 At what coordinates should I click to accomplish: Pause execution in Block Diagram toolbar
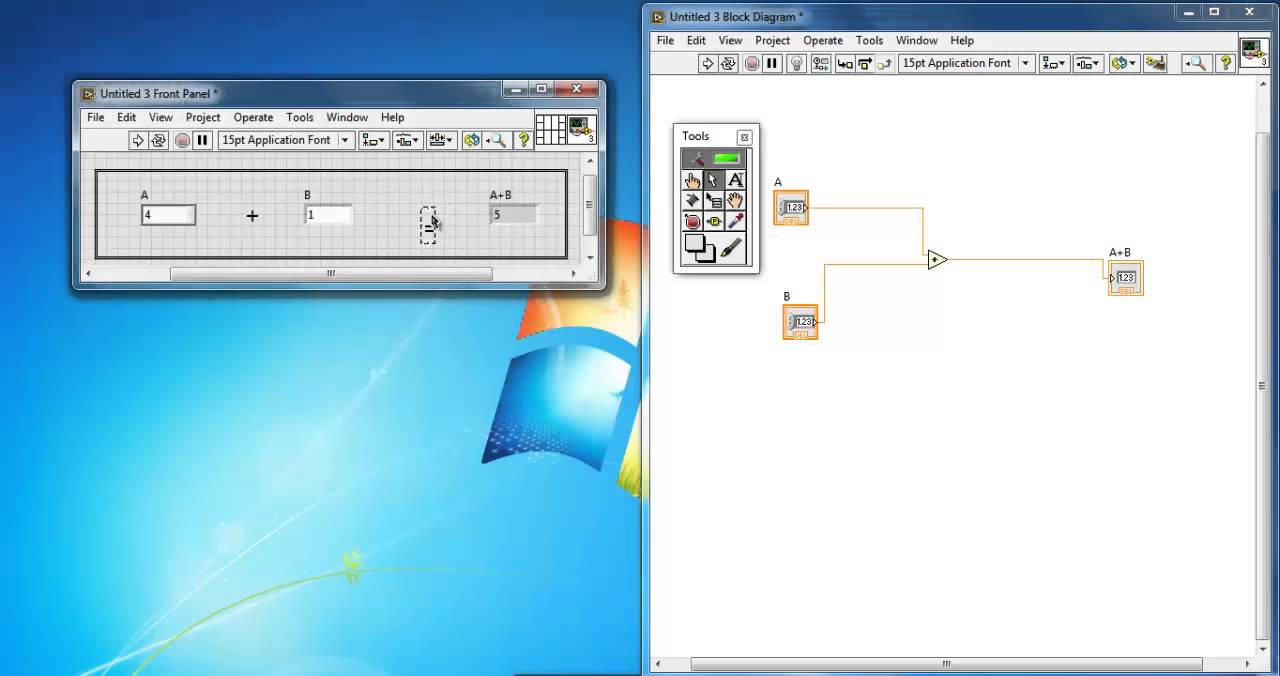tap(772, 63)
